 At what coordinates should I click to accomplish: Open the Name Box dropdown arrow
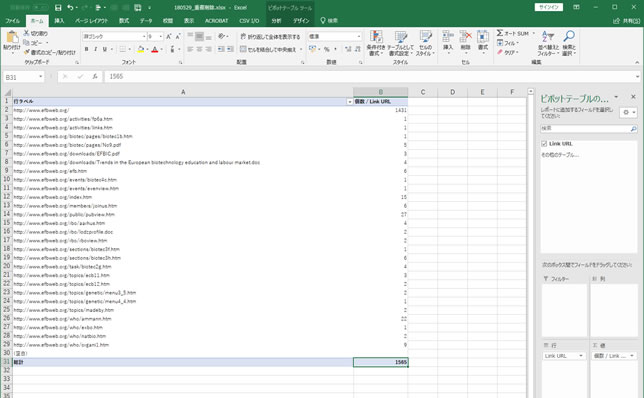40,76
